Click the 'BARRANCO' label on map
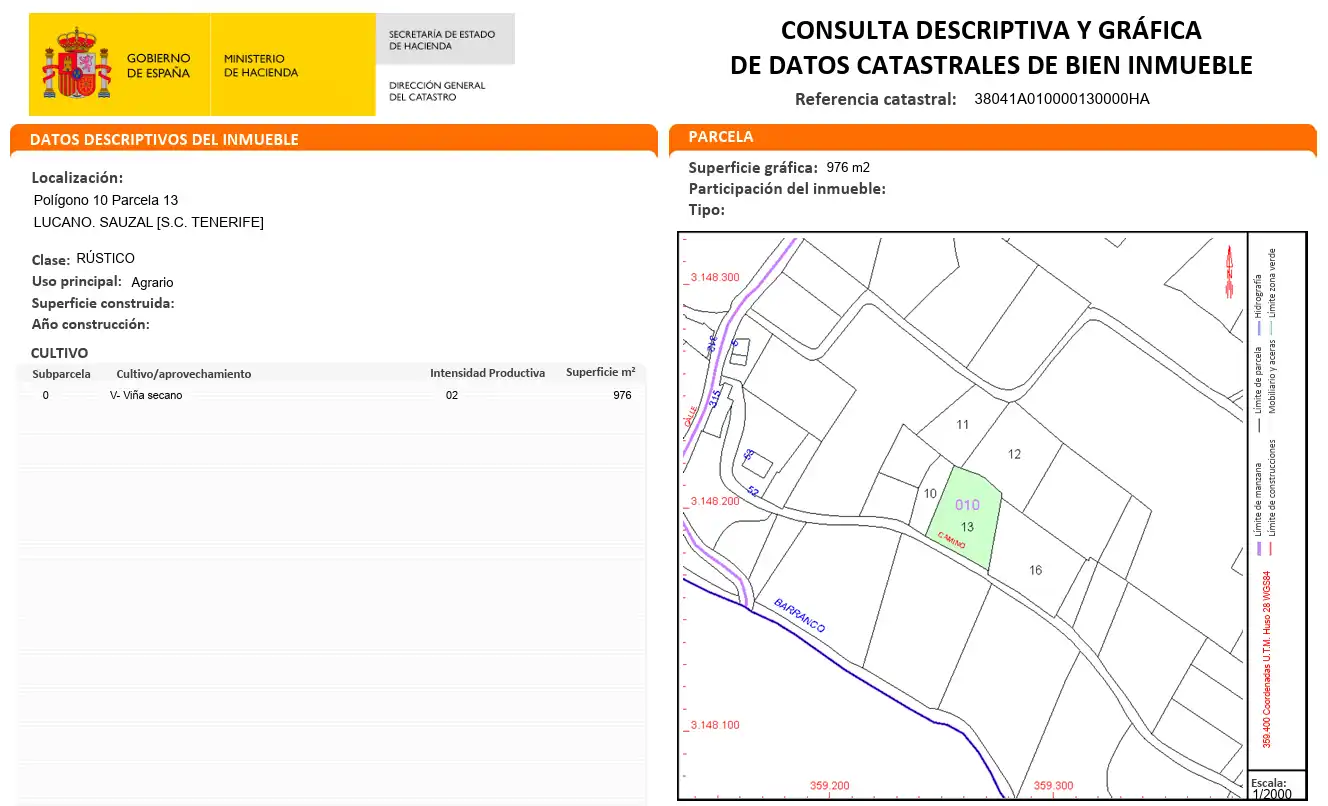 [800, 615]
